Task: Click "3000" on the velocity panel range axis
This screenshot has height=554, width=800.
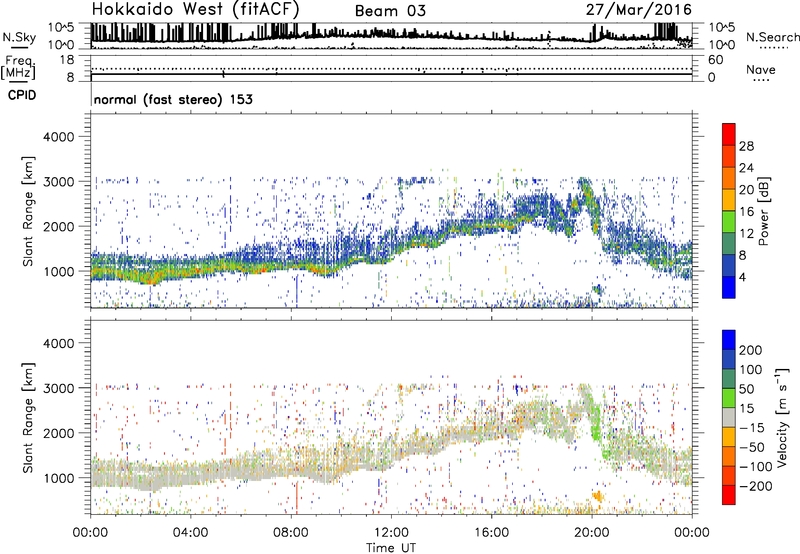Action: (58, 388)
